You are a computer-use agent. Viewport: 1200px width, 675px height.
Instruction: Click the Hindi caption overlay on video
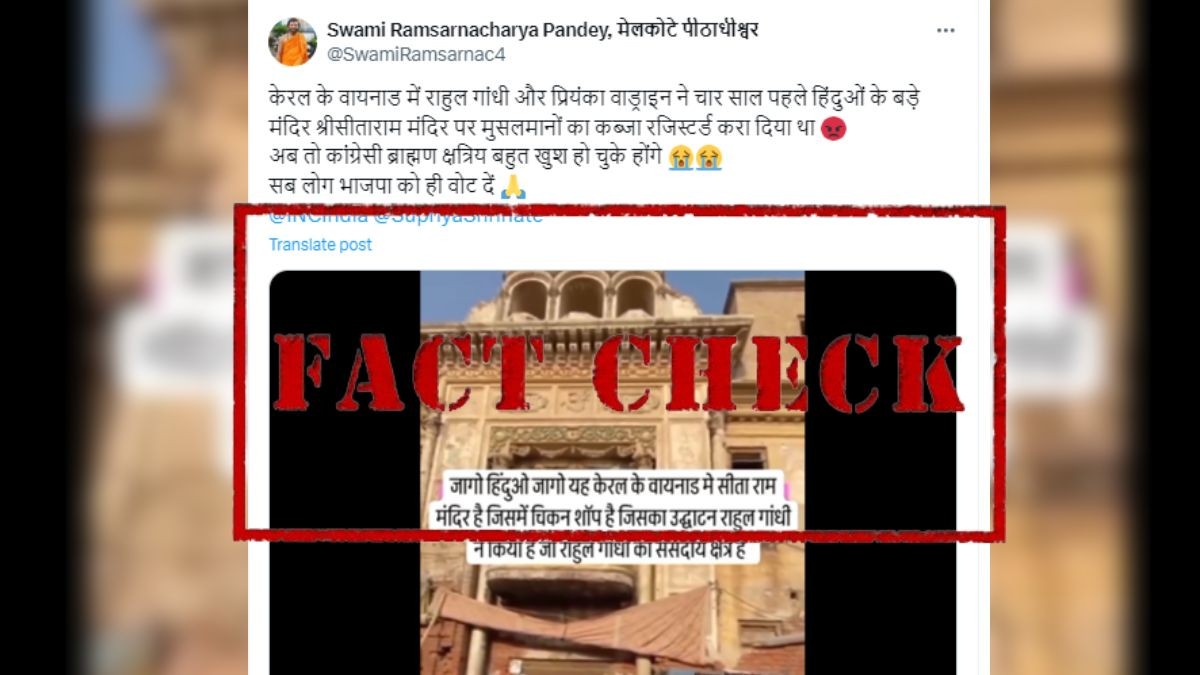coord(614,518)
